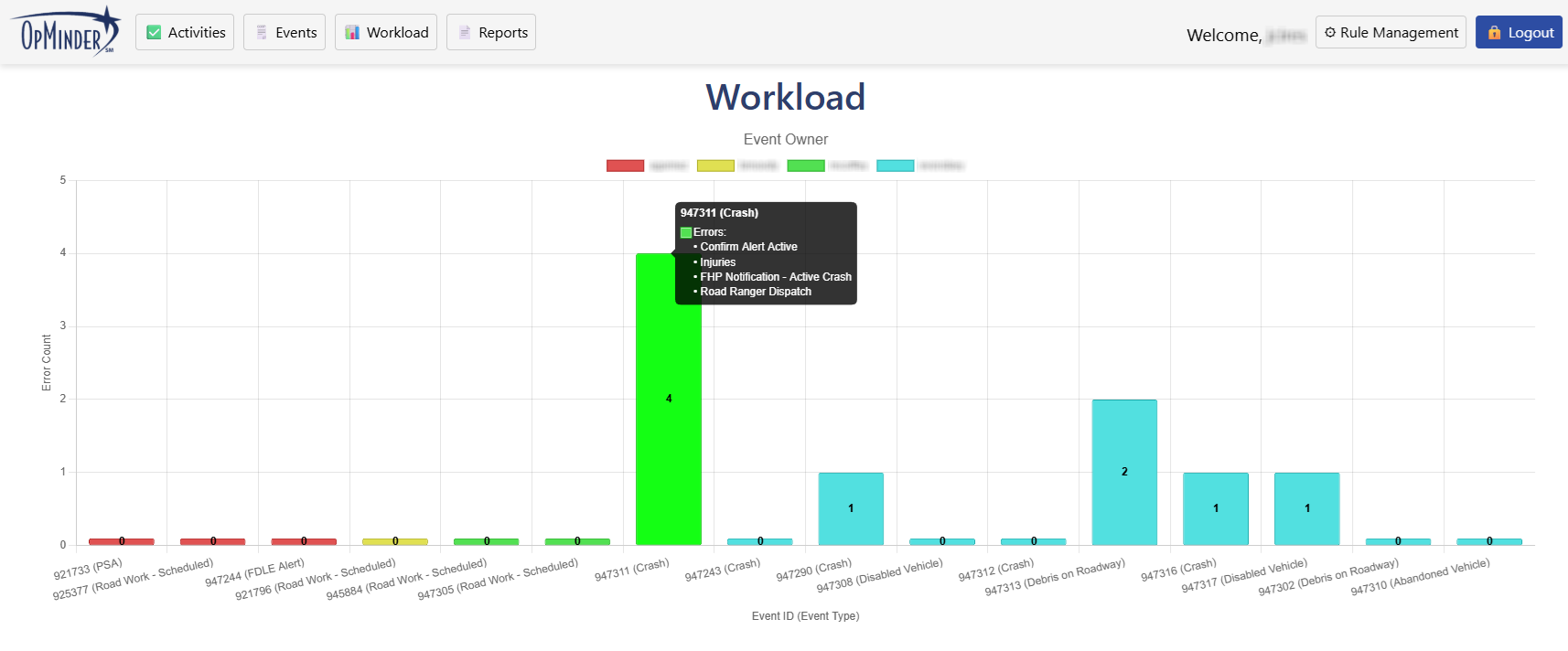1568x651 pixels.
Task: Toggle the yellow owner dataset in legend
Action: 715,165
